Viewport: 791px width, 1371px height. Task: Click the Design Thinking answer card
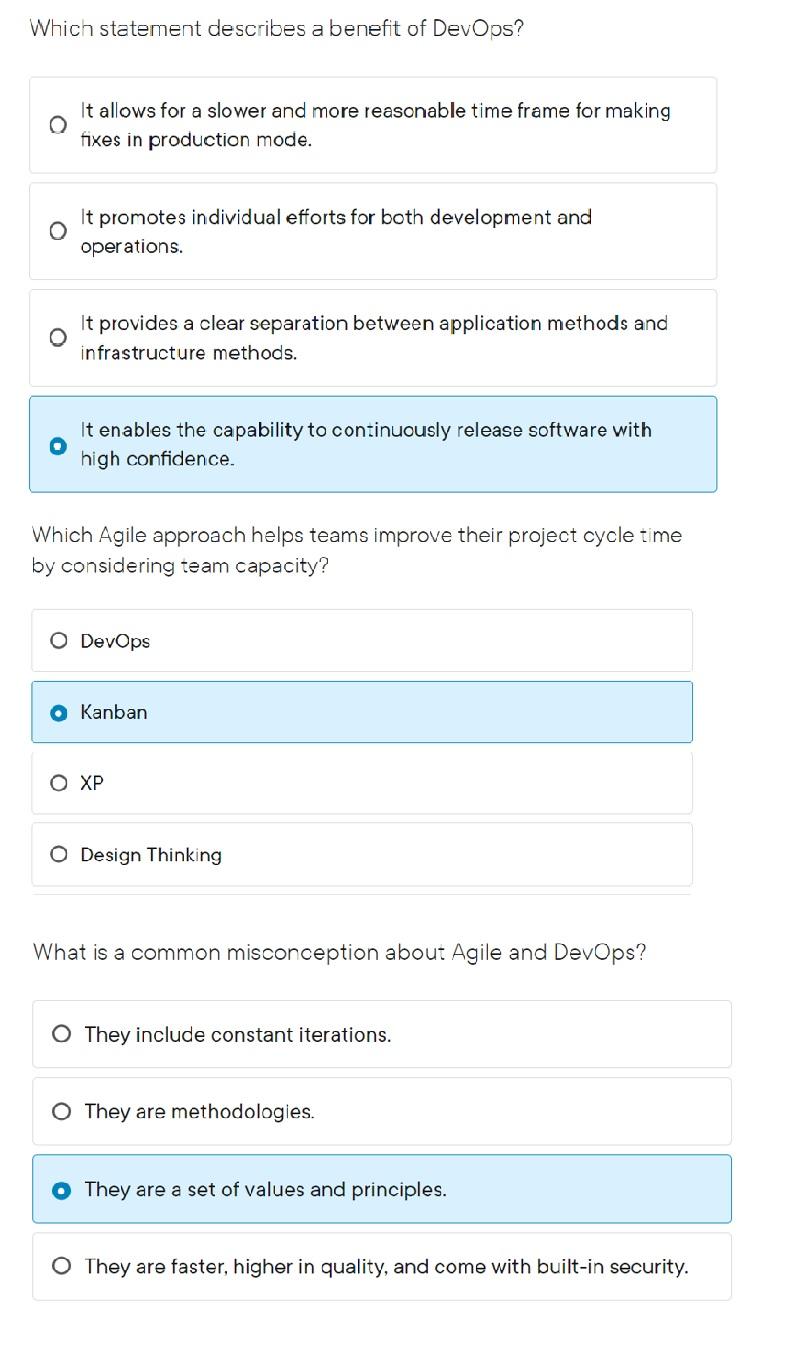pyautogui.click(x=362, y=854)
